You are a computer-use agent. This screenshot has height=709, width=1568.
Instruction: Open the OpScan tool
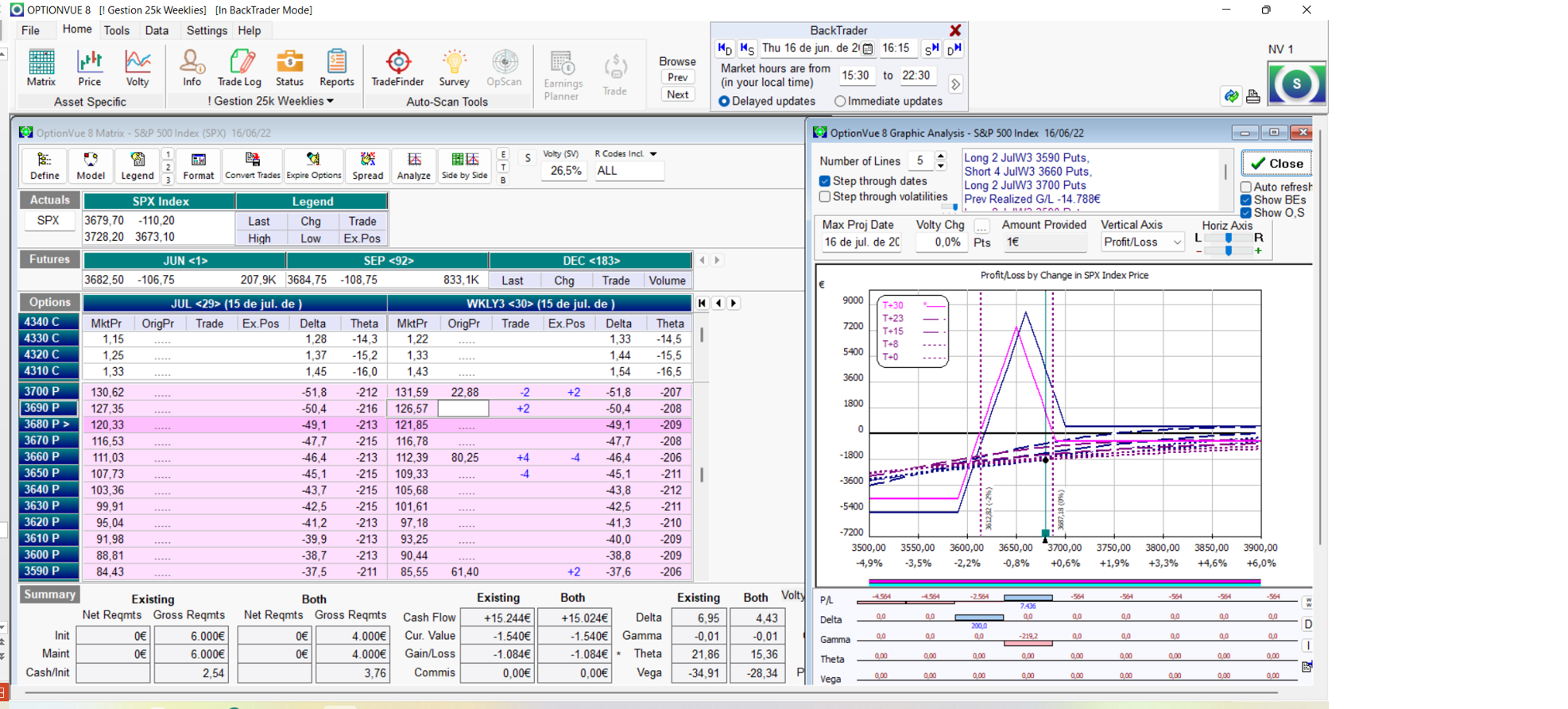click(x=504, y=68)
